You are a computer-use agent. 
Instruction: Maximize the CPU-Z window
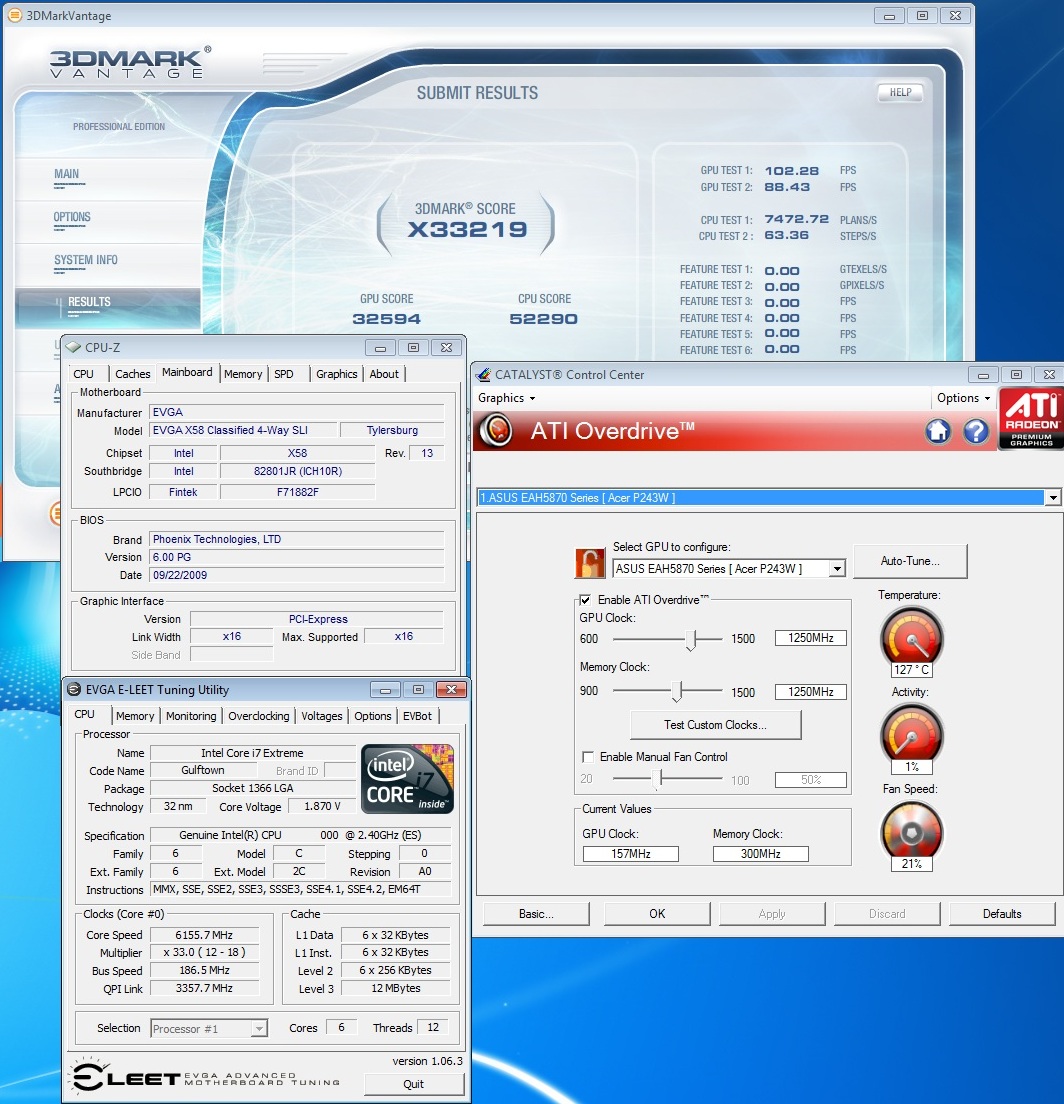(x=413, y=348)
